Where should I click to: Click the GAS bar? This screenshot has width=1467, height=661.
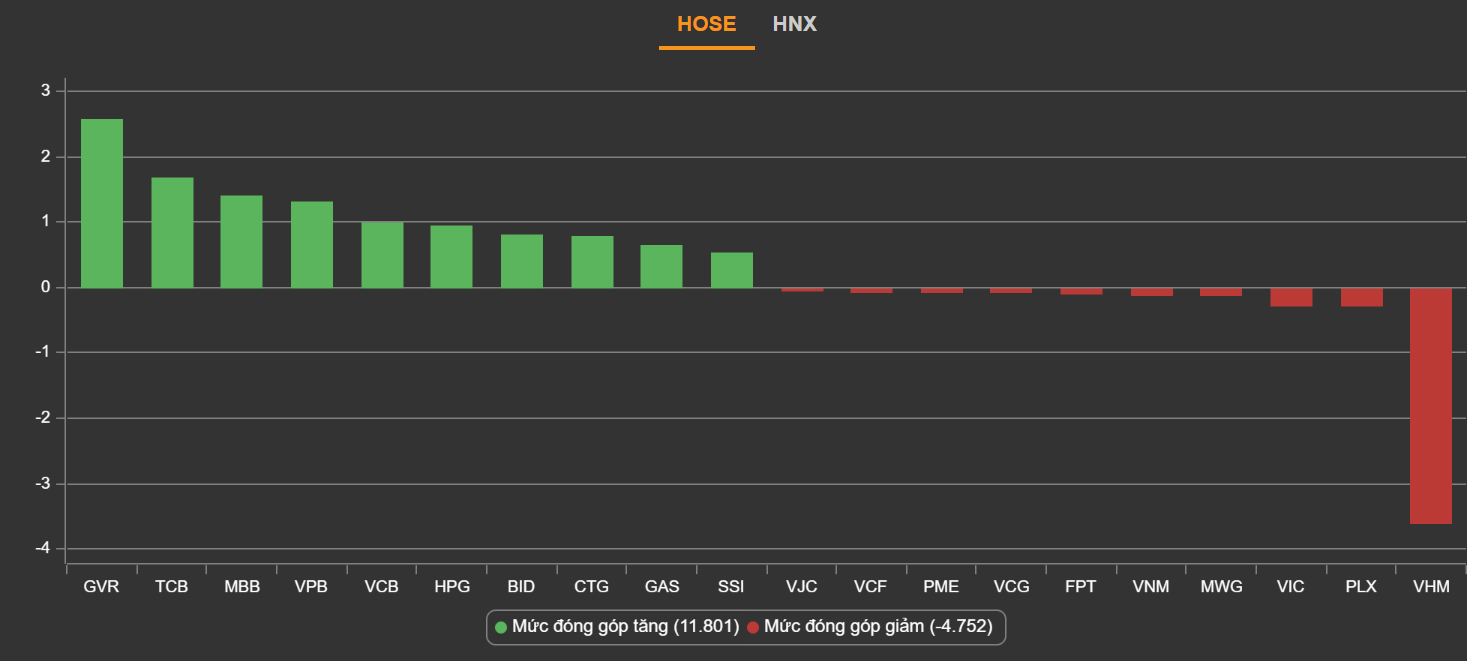point(661,266)
